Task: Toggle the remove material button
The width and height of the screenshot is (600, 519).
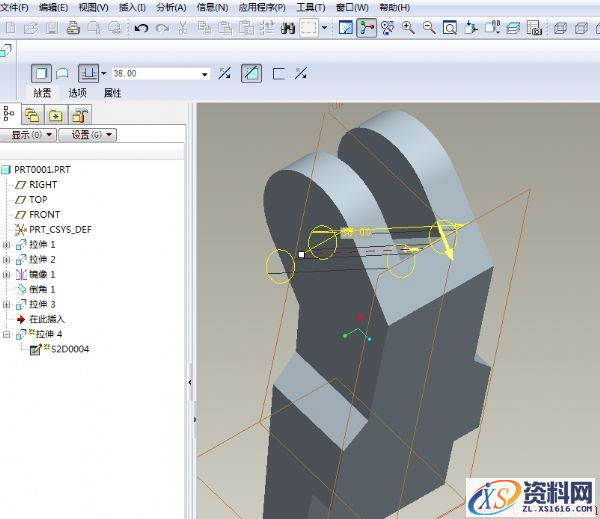Action: 252,73
